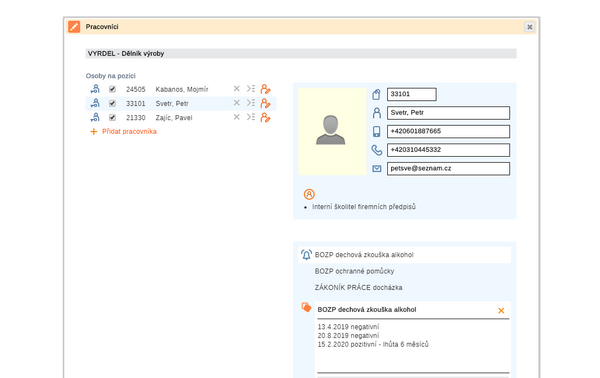Focus the personal number field 33101

[x=412, y=94]
